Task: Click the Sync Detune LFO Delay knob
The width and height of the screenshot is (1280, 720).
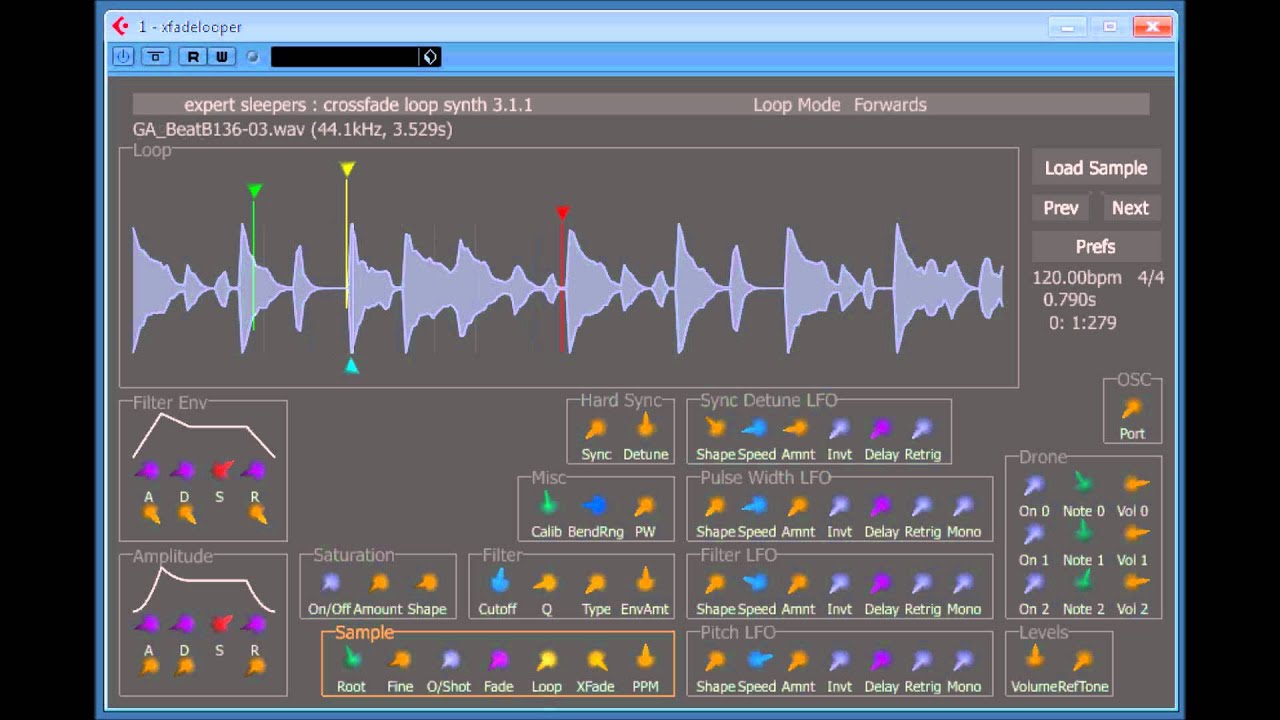Action: click(x=881, y=428)
